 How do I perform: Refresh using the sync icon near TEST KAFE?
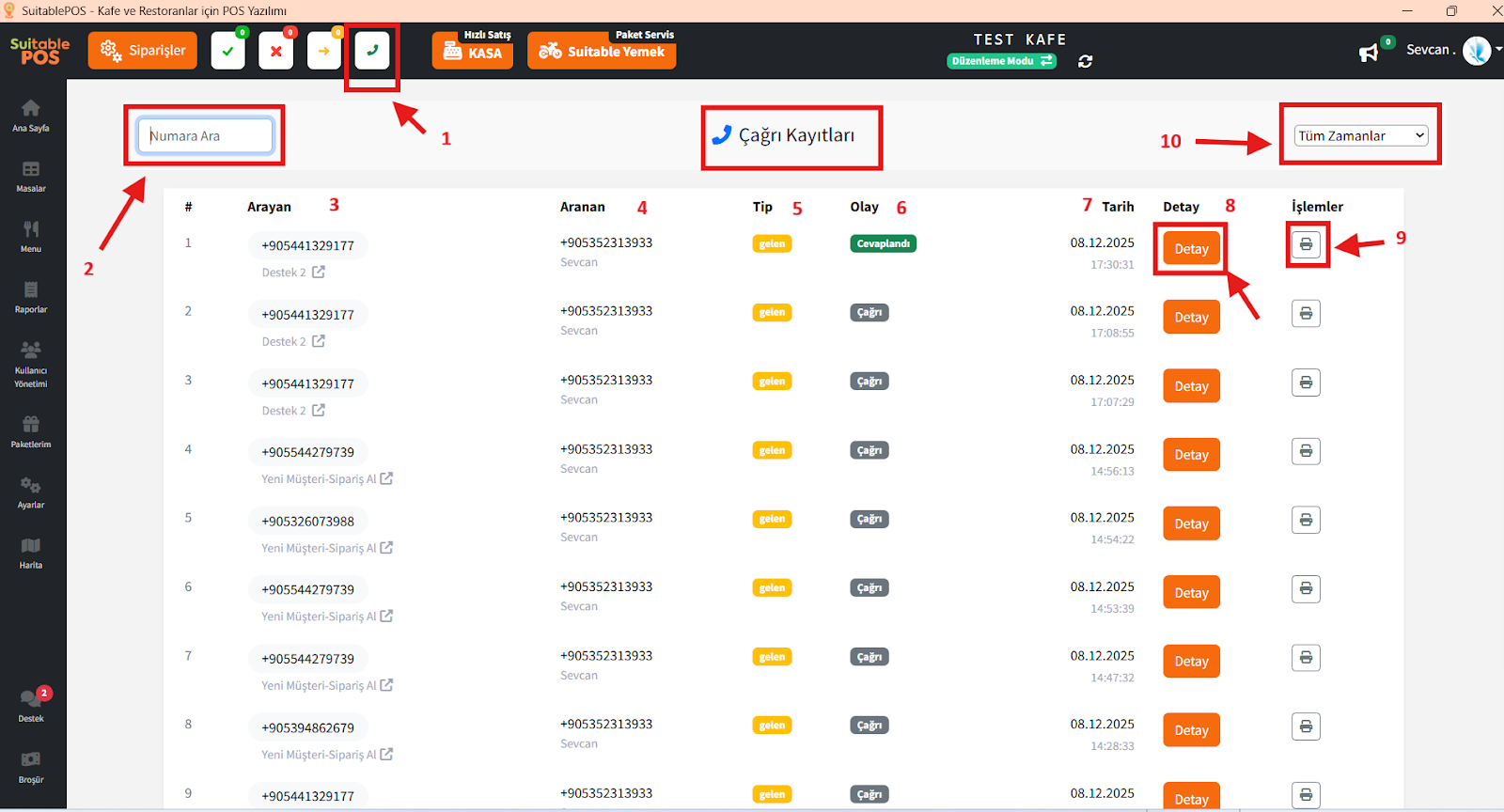click(1086, 61)
